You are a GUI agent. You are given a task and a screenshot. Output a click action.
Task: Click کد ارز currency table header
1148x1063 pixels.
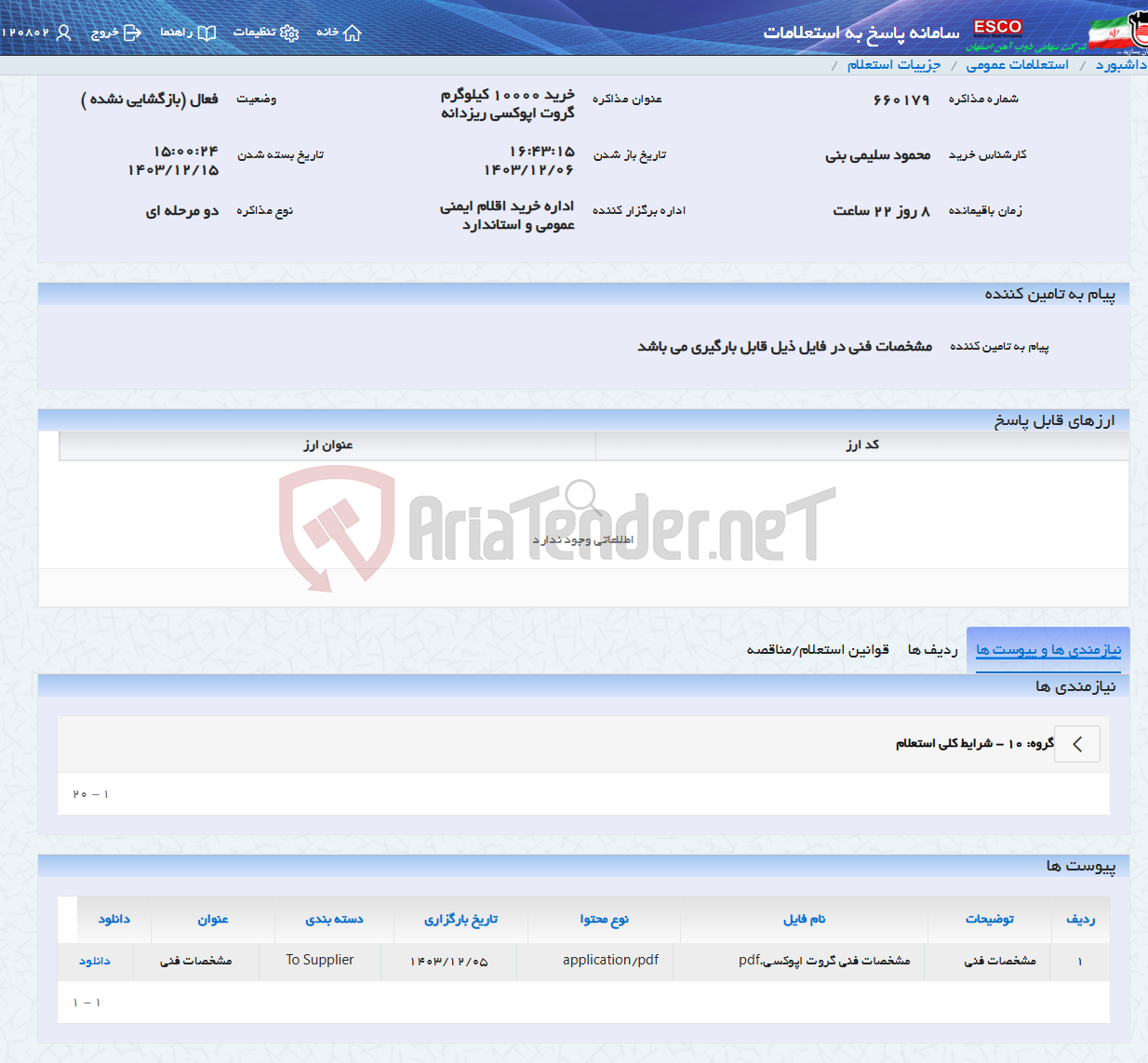point(862,445)
